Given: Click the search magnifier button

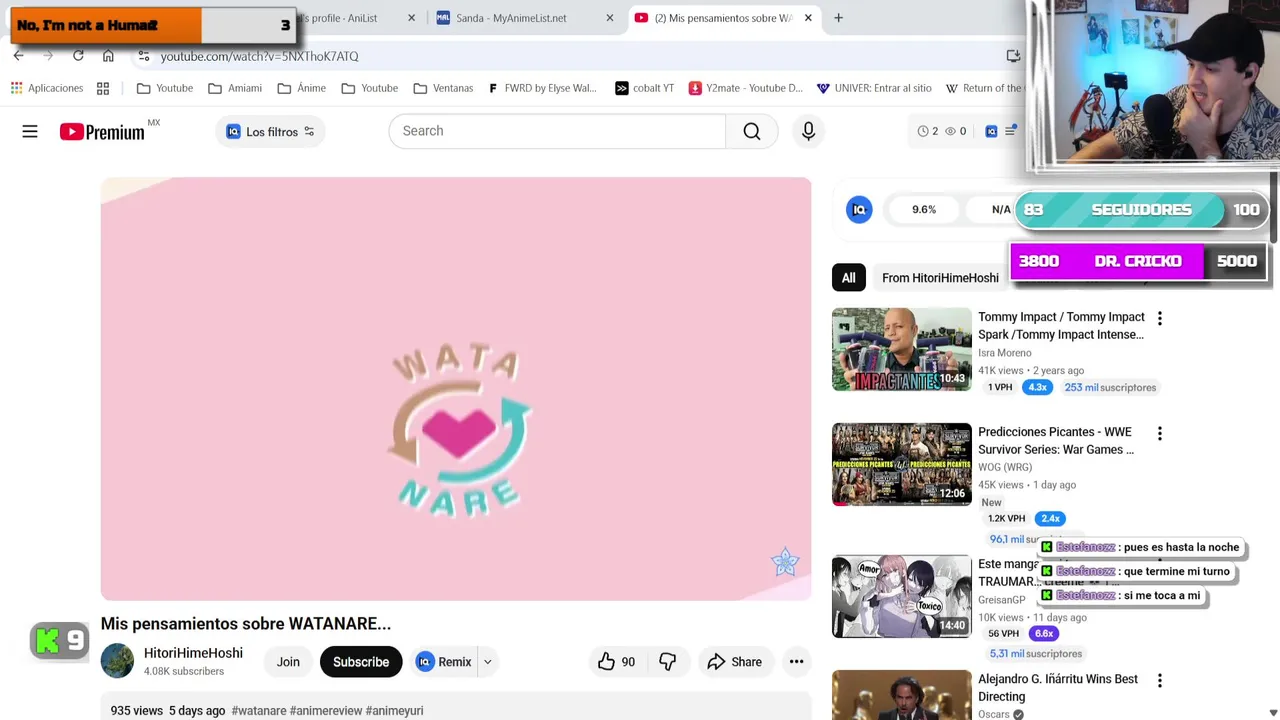Looking at the screenshot, I should [752, 131].
